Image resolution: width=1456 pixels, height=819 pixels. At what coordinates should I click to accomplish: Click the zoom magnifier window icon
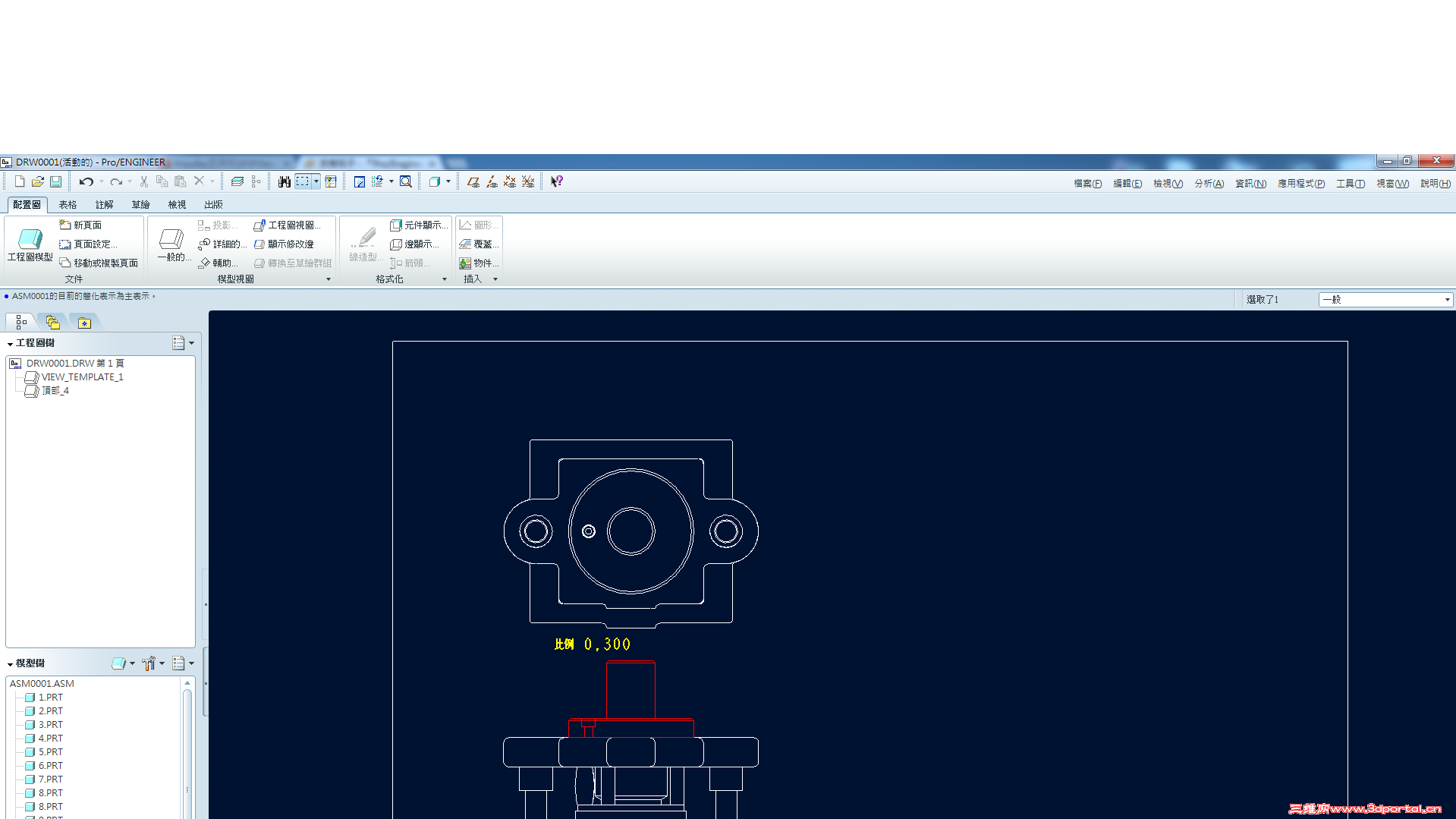click(406, 181)
